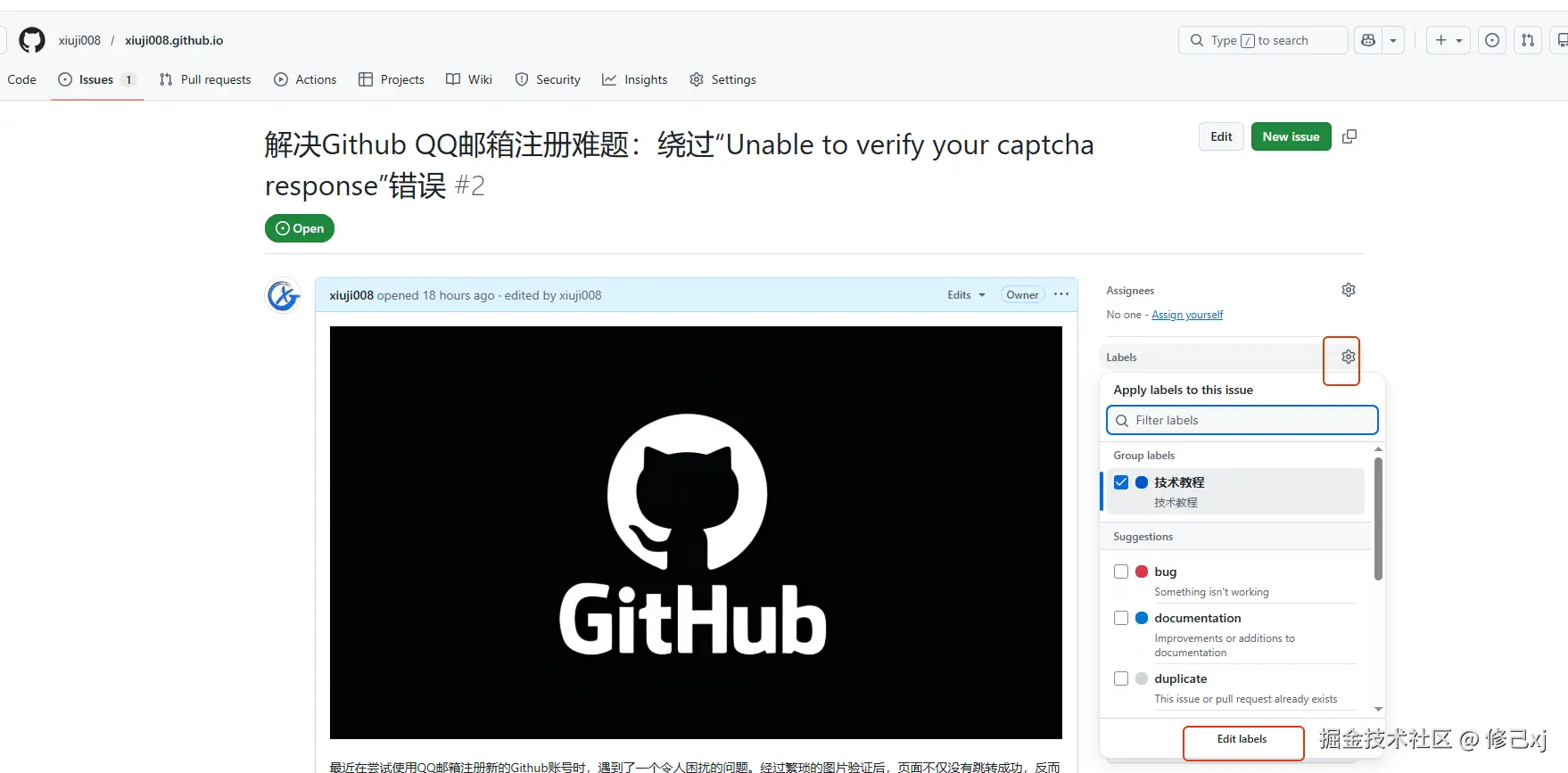
Task: Click the blue 技术教程 color dot
Action: 1142,482
